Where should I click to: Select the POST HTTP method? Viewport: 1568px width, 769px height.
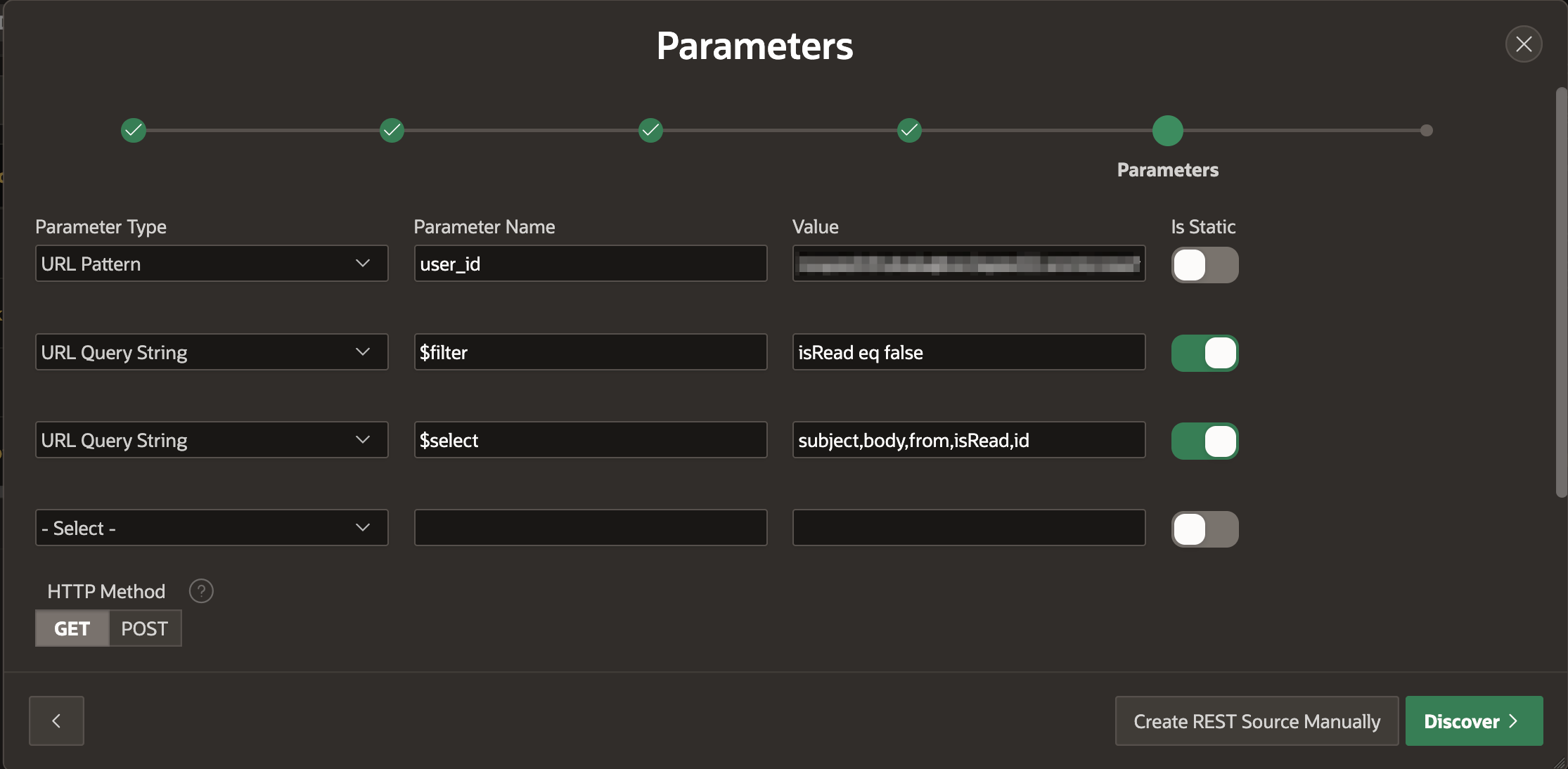point(145,628)
